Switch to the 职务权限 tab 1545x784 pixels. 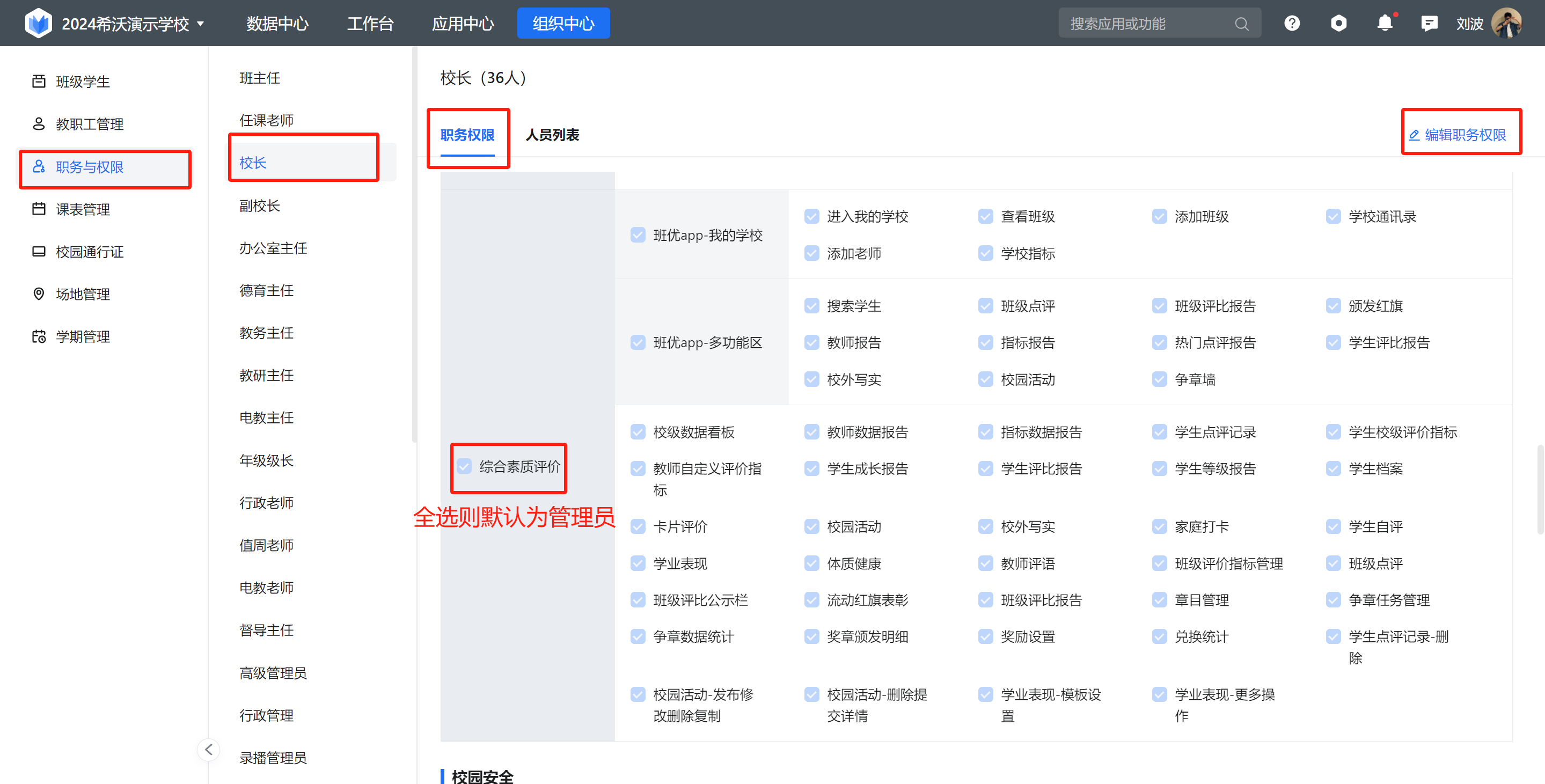coord(467,135)
